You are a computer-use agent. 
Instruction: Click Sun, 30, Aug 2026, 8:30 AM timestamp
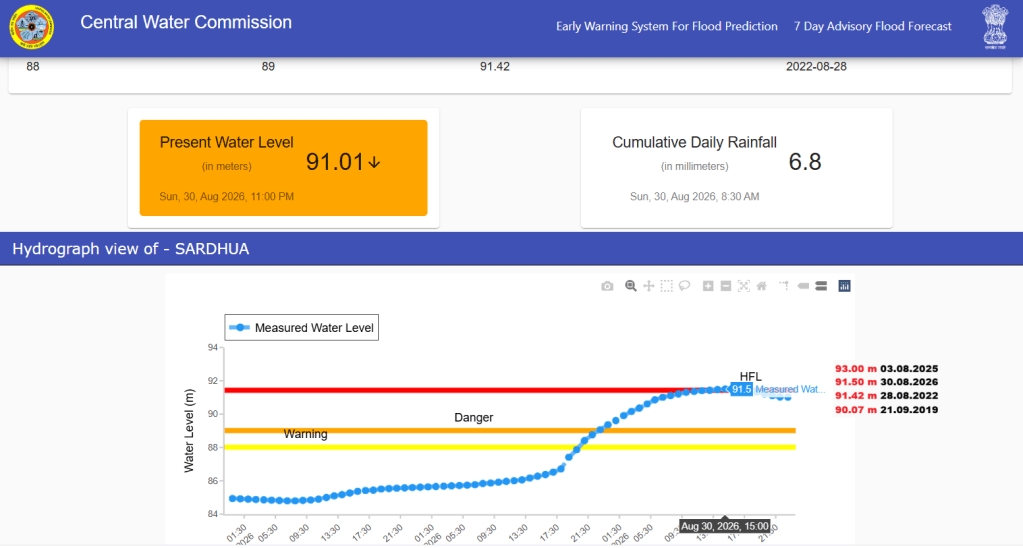[694, 196]
